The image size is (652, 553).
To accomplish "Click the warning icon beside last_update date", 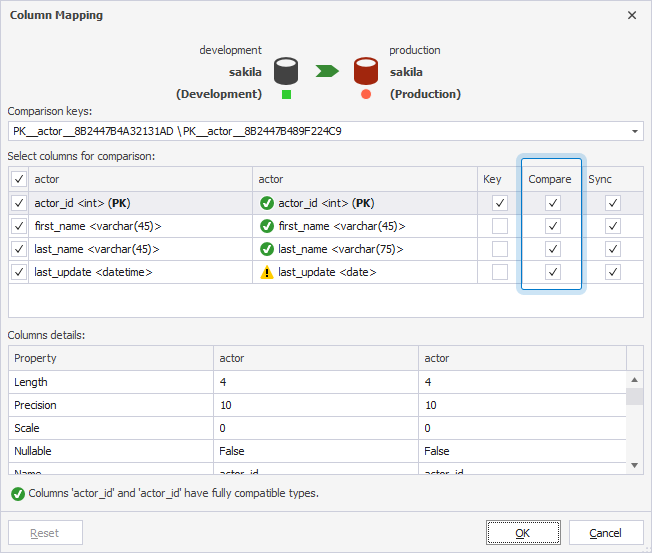I will point(267,272).
